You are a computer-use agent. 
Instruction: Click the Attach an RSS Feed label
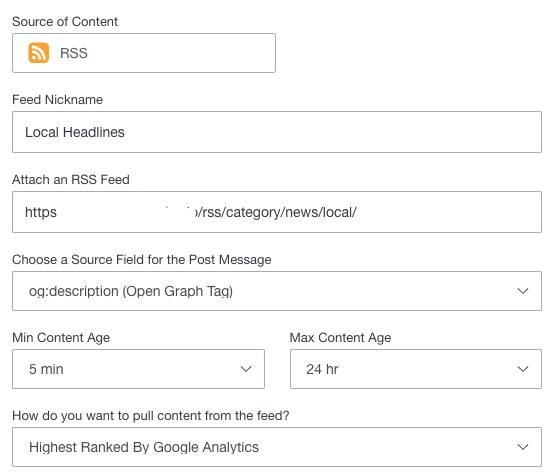tap(71, 180)
